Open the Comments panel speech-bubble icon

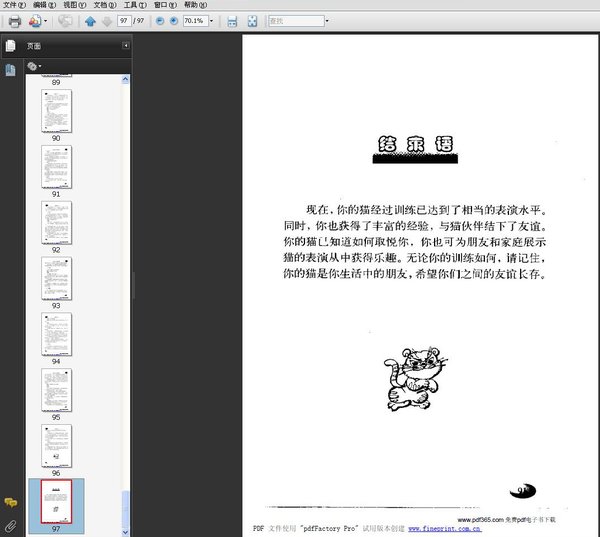11,503
